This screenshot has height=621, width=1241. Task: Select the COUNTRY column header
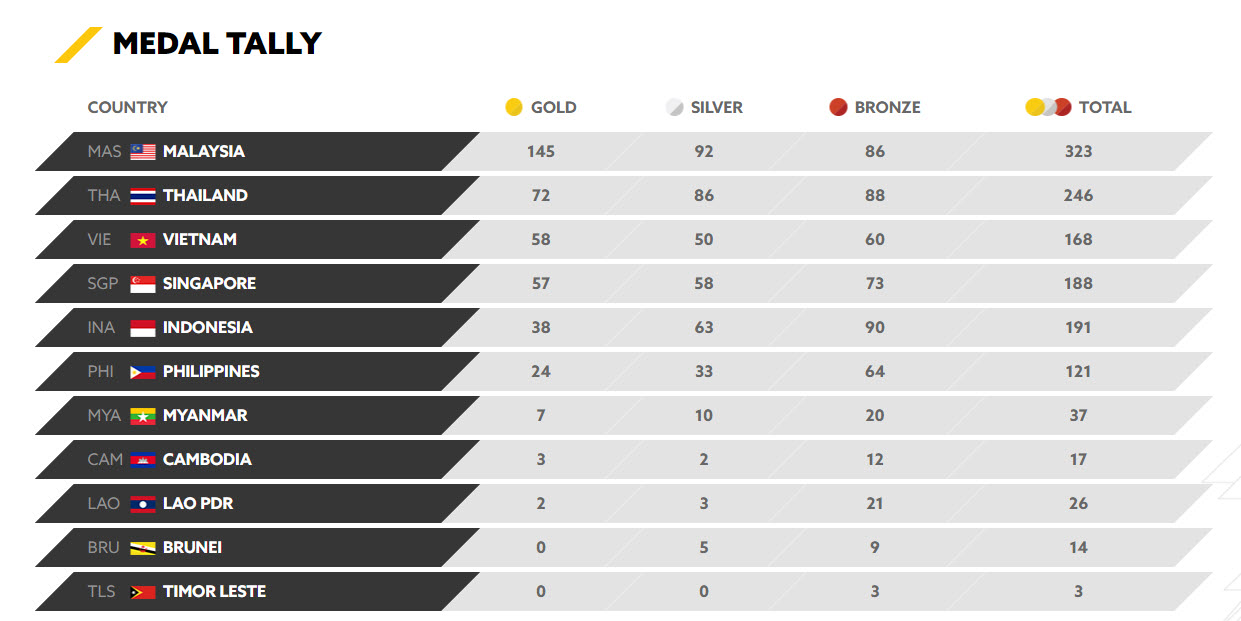click(x=127, y=107)
